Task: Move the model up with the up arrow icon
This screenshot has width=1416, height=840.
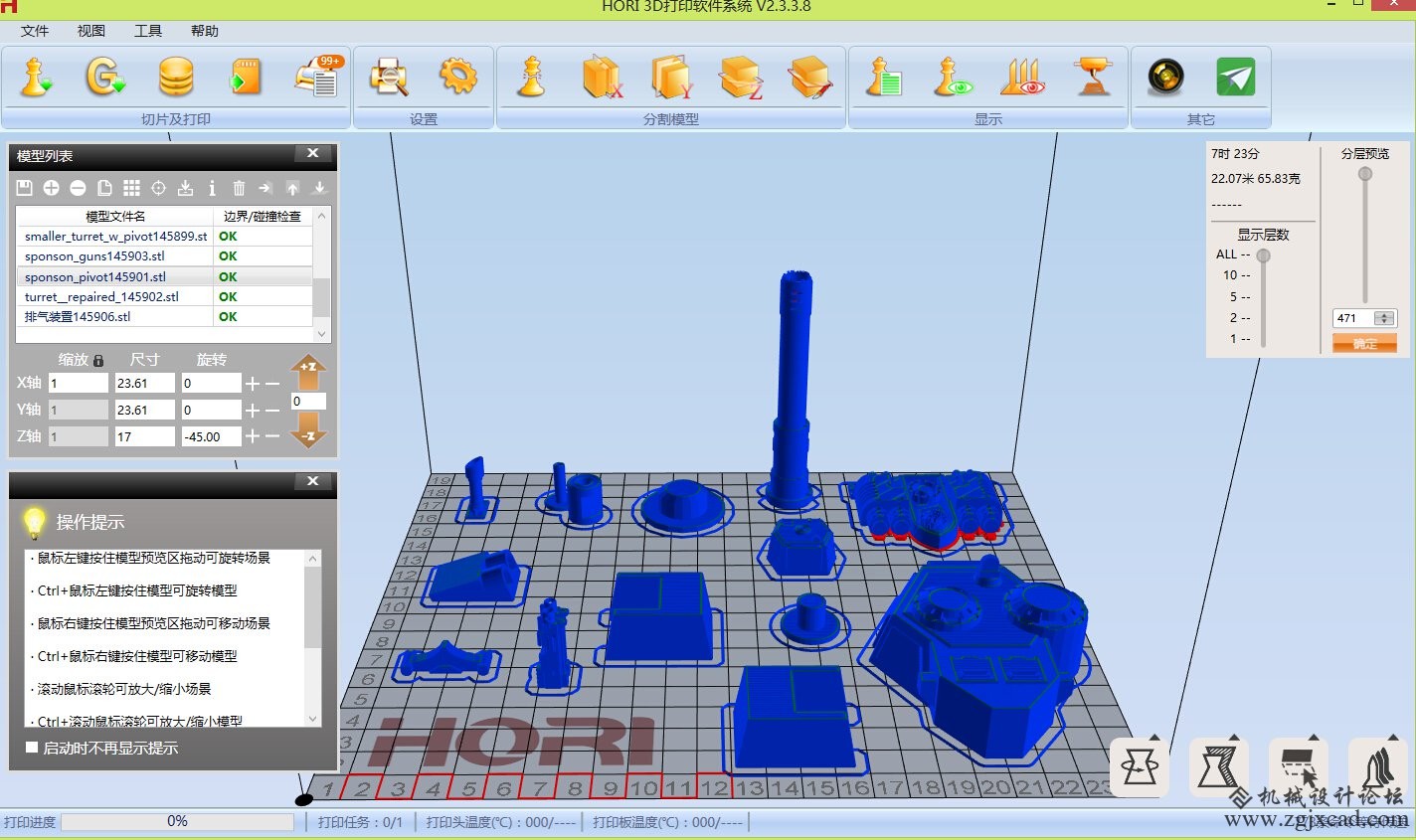Action: point(292,188)
